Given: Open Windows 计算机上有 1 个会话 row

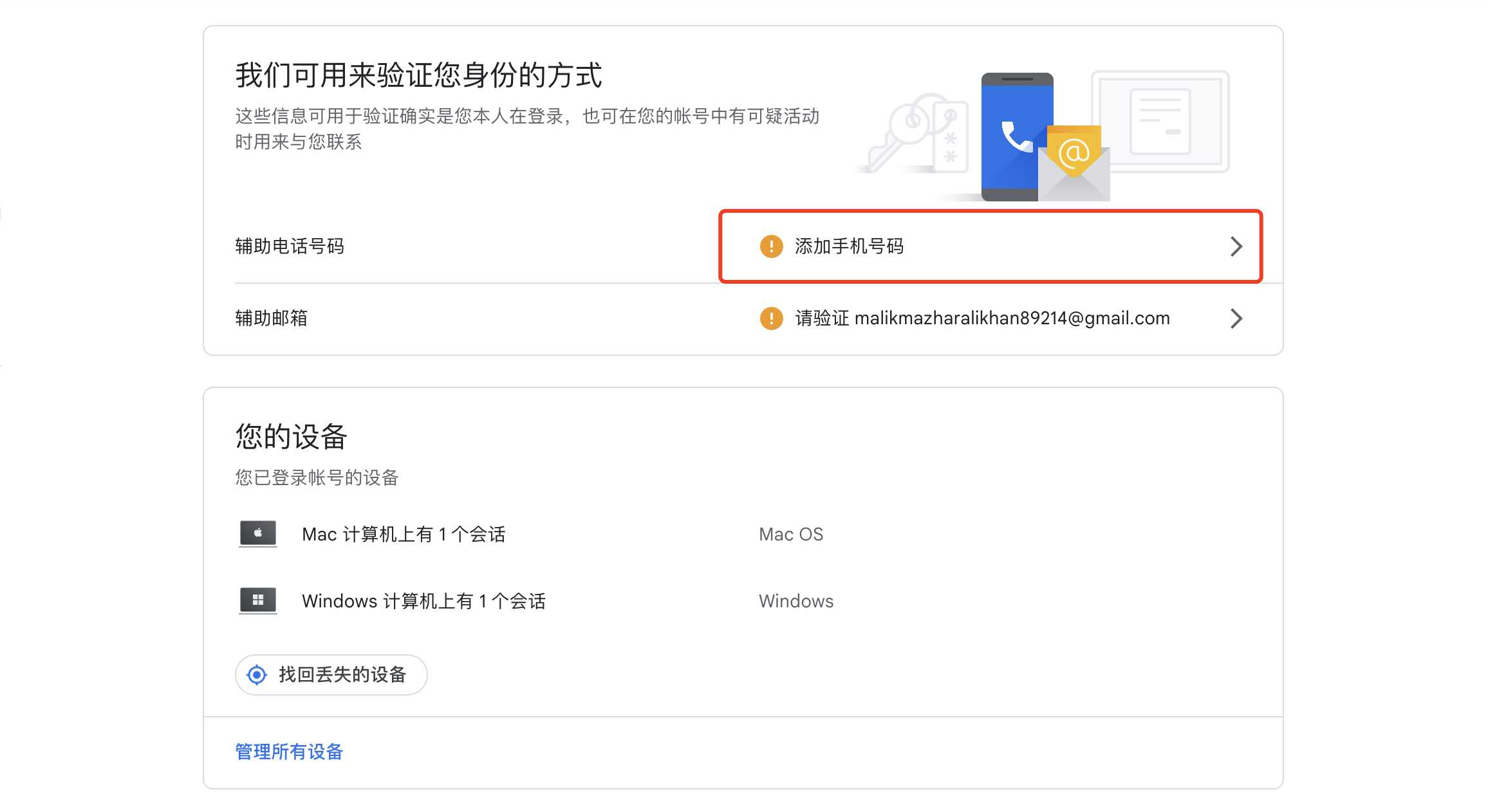Looking at the screenshot, I should [x=423, y=601].
